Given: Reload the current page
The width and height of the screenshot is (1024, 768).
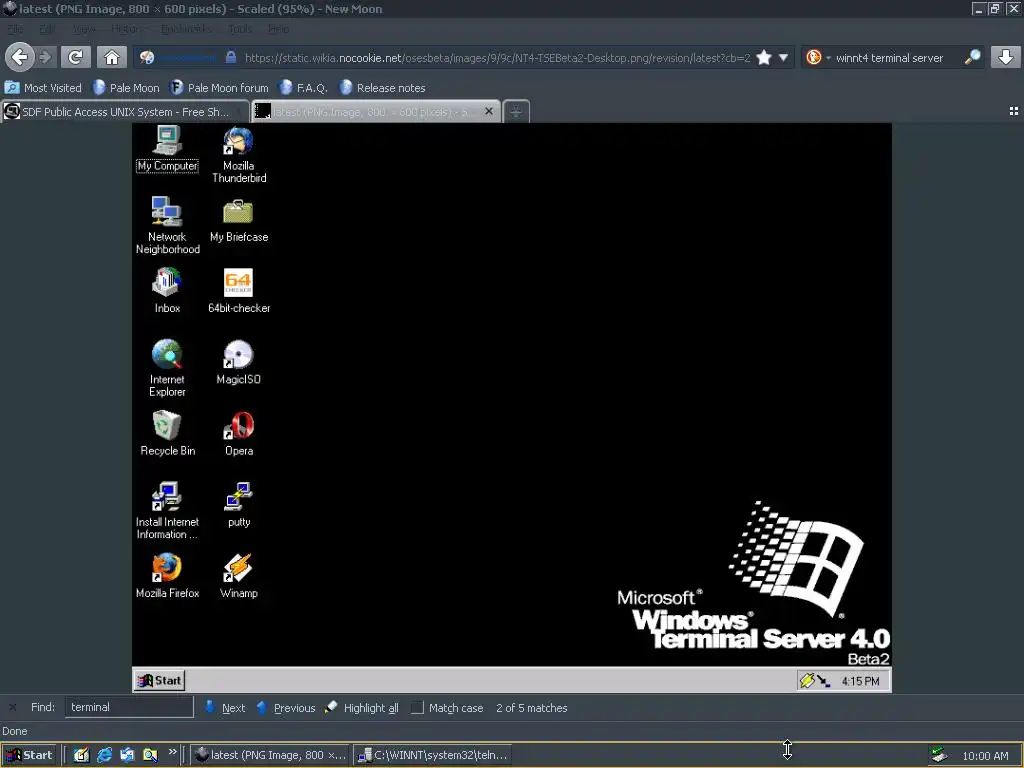Looking at the screenshot, I should (76, 57).
